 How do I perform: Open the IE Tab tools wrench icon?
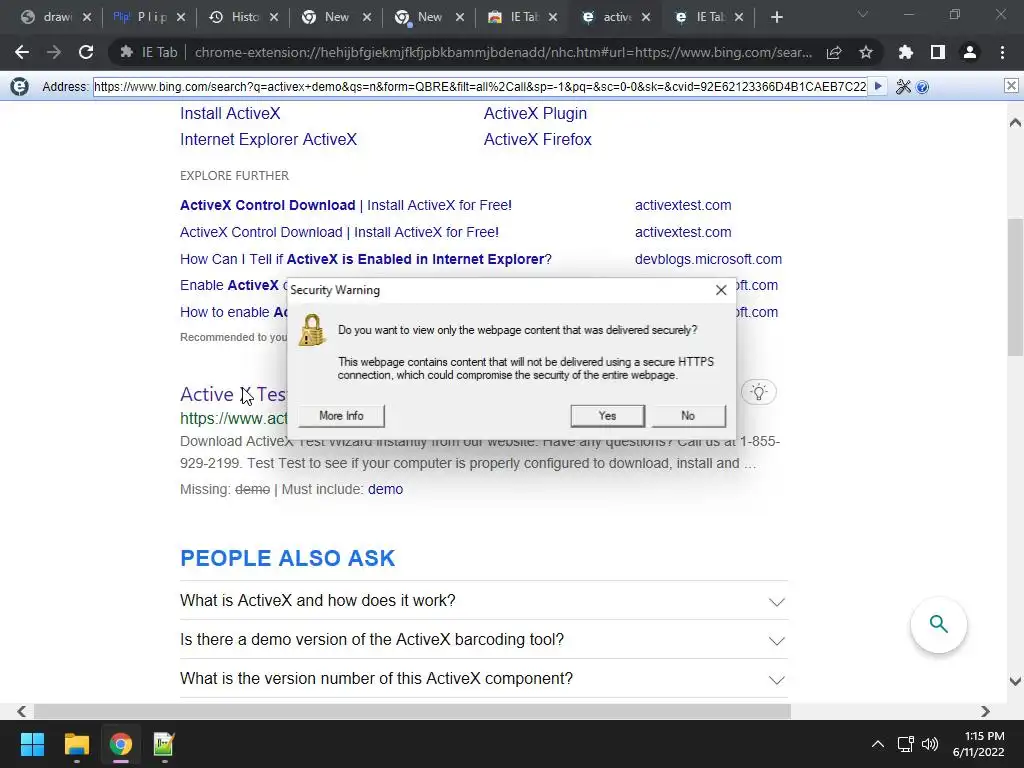tap(903, 86)
